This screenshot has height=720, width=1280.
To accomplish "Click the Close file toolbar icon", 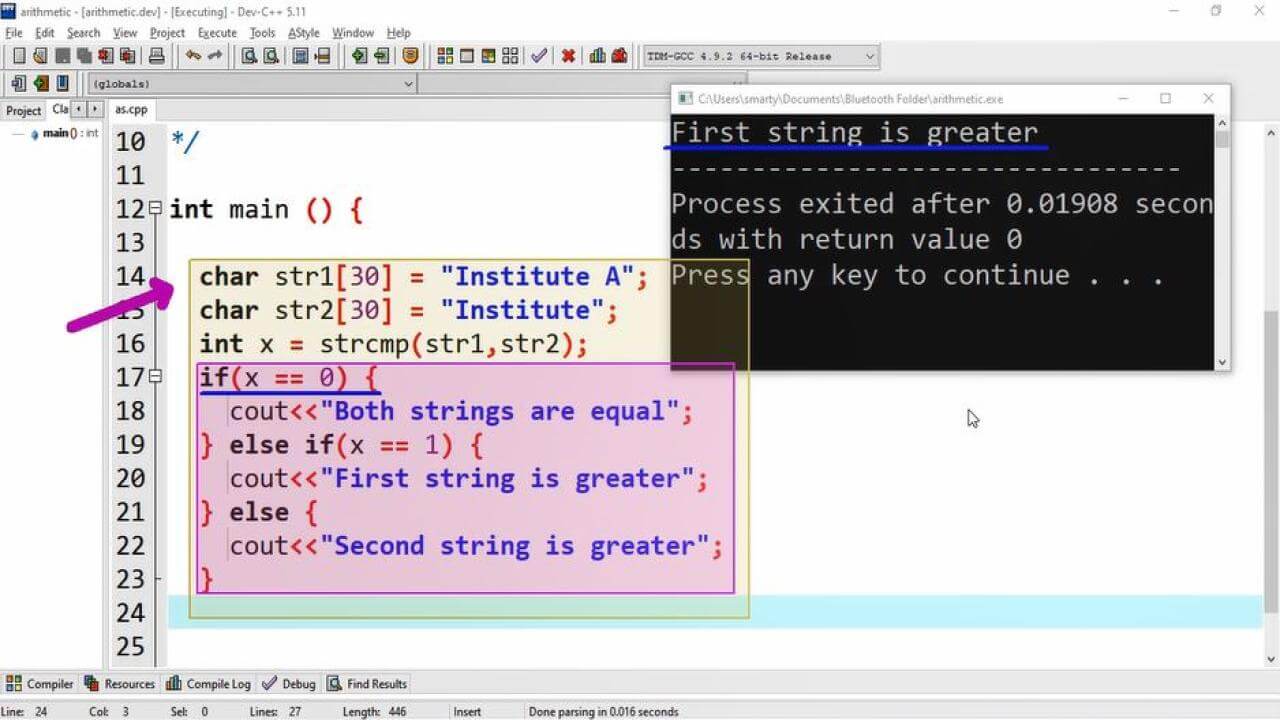I will (106, 56).
